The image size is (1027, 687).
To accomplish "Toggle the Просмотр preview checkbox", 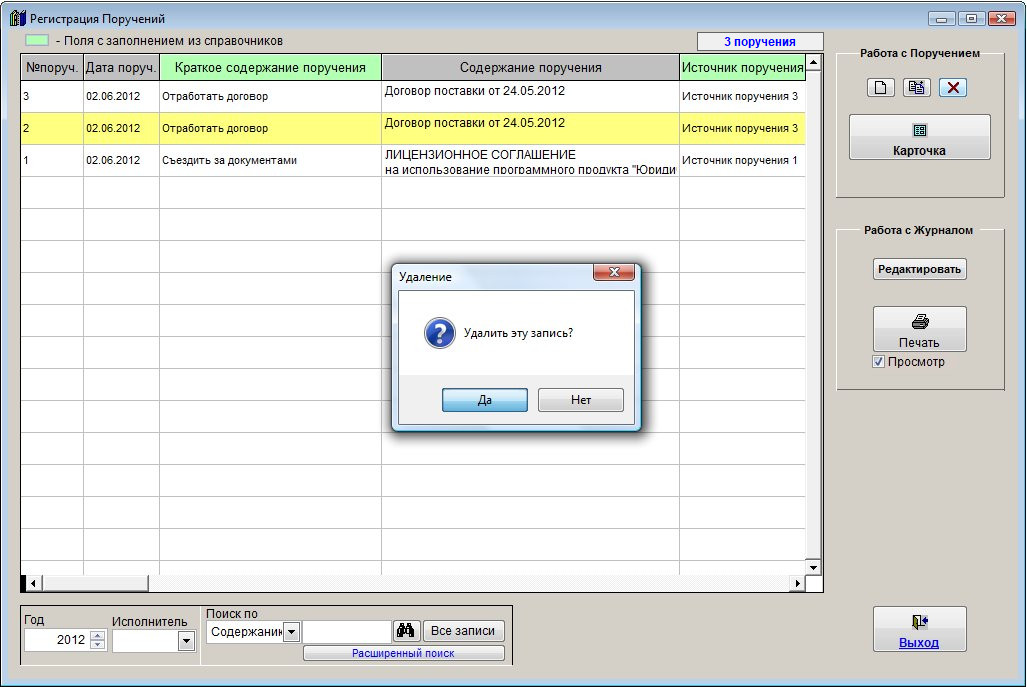I will pos(878,362).
